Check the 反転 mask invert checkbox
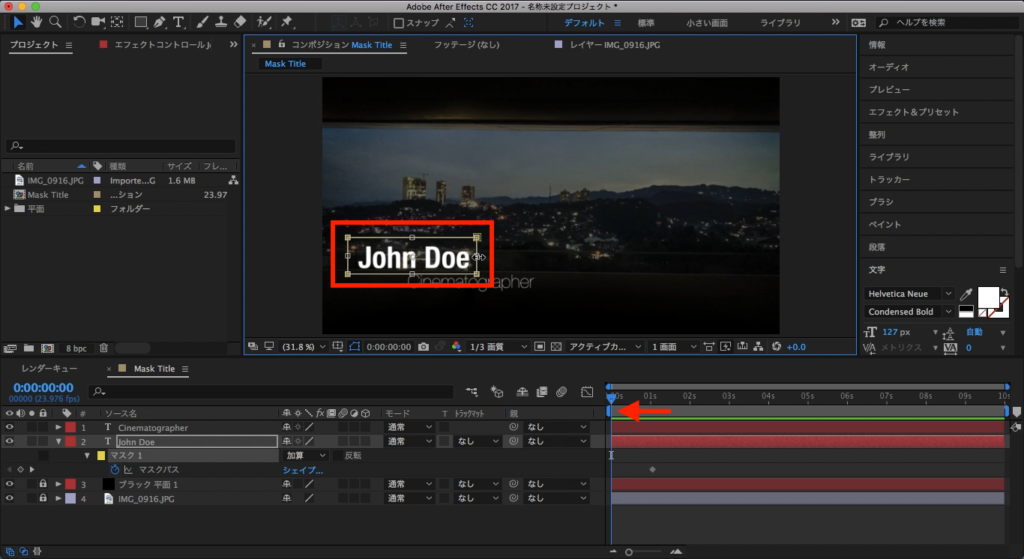 click(x=337, y=455)
